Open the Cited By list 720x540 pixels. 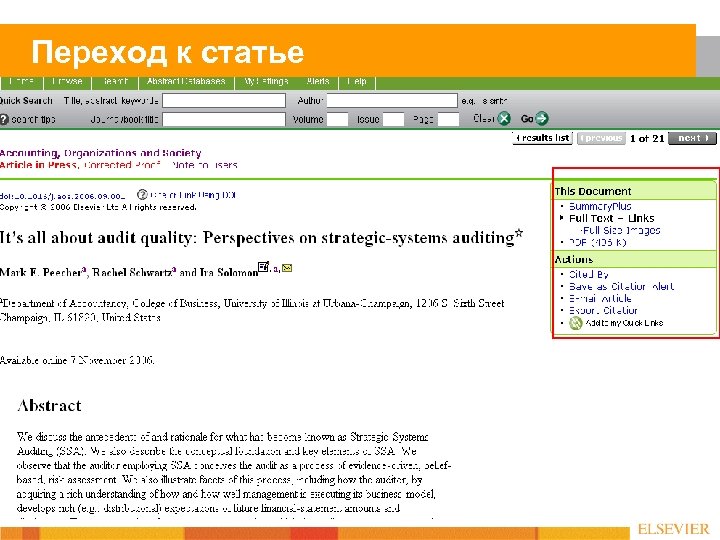[589, 274]
